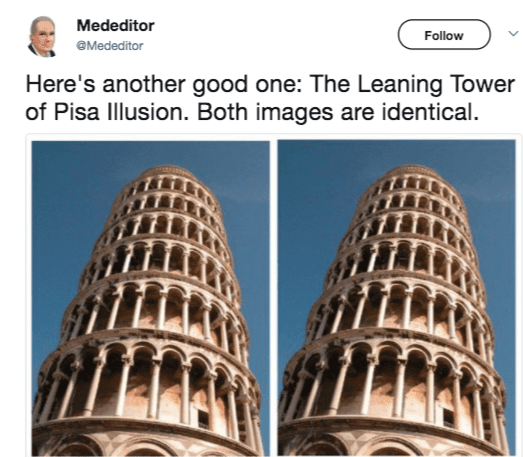
Task: Expand the dropdown arrow beside Follow
Action: click(513, 33)
